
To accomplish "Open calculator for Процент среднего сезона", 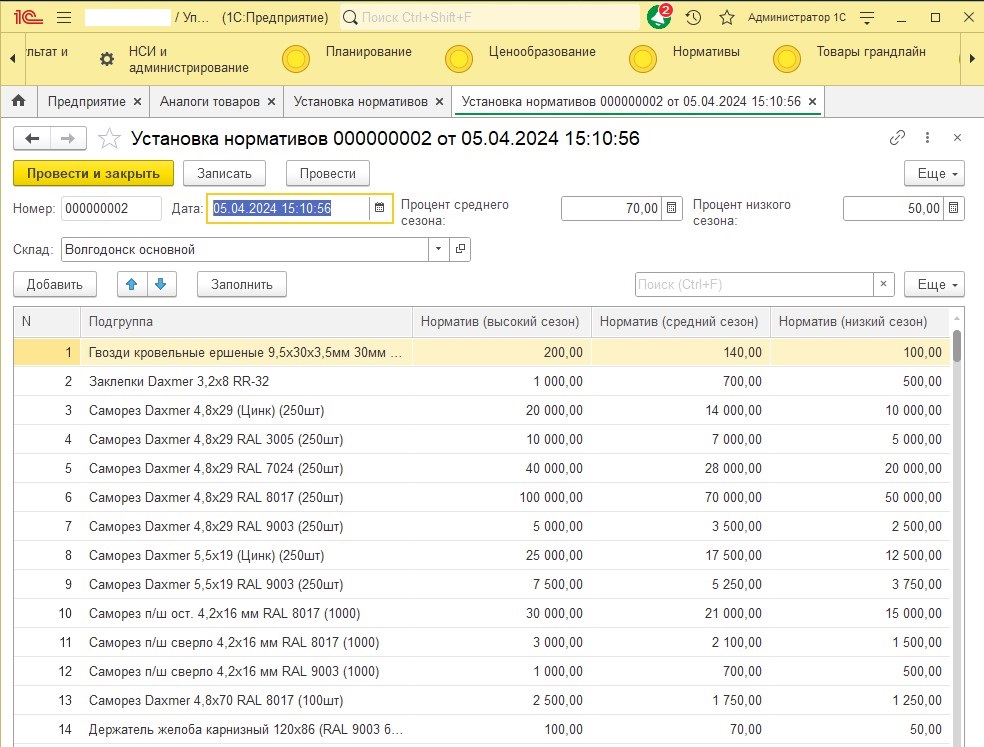I will 672,208.
